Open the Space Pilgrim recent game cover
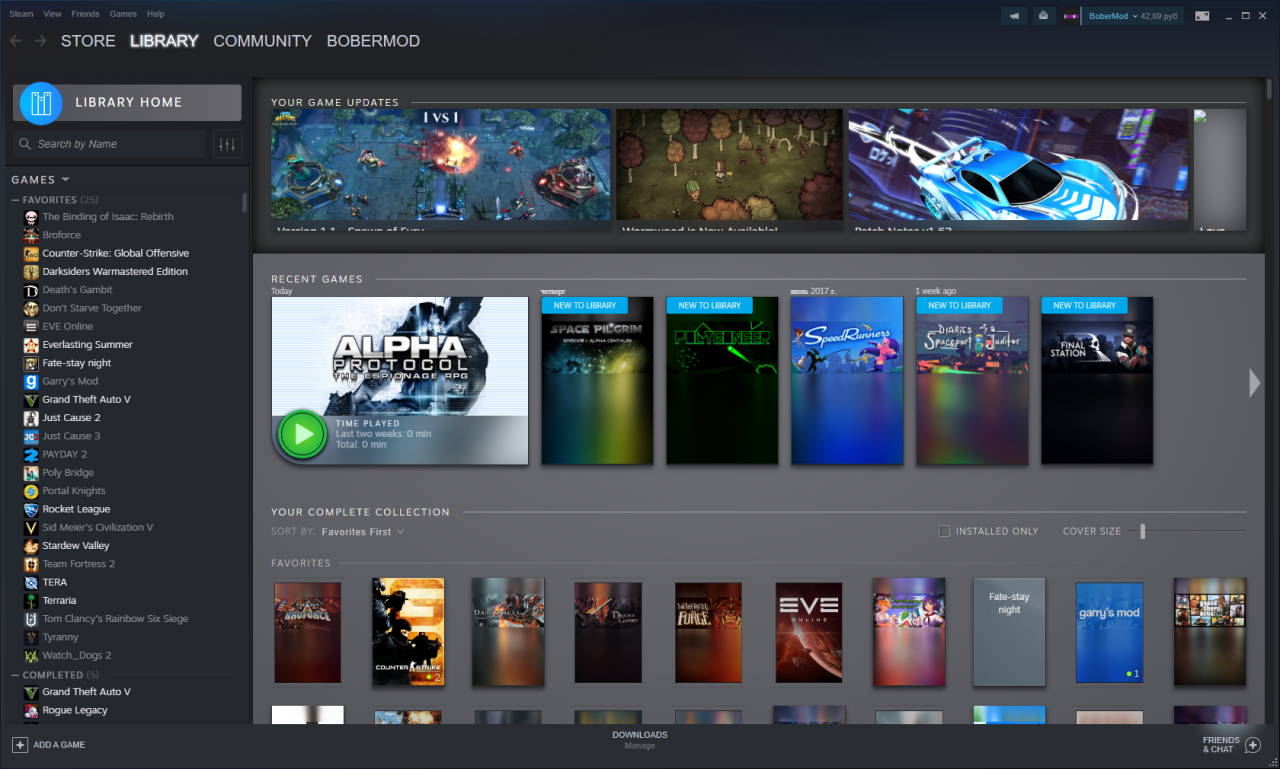This screenshot has height=769, width=1280. click(597, 381)
